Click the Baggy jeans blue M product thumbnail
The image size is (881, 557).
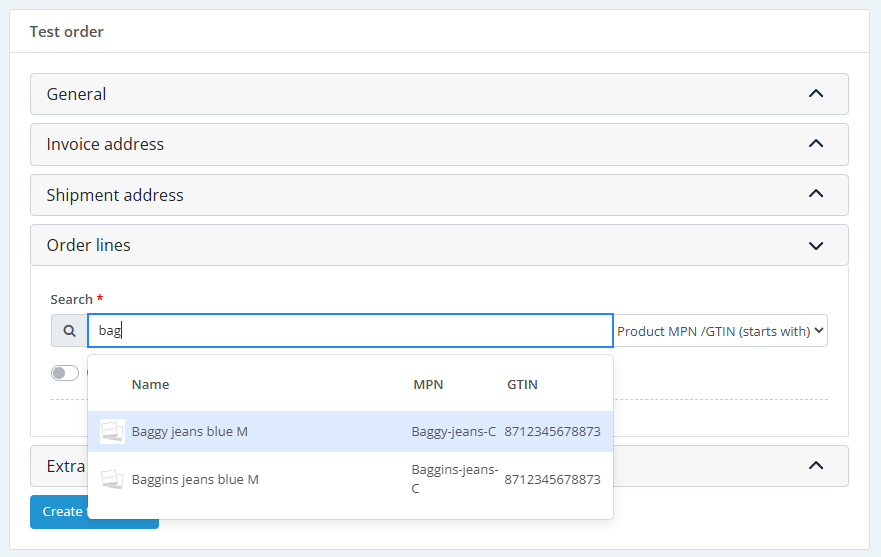112,431
